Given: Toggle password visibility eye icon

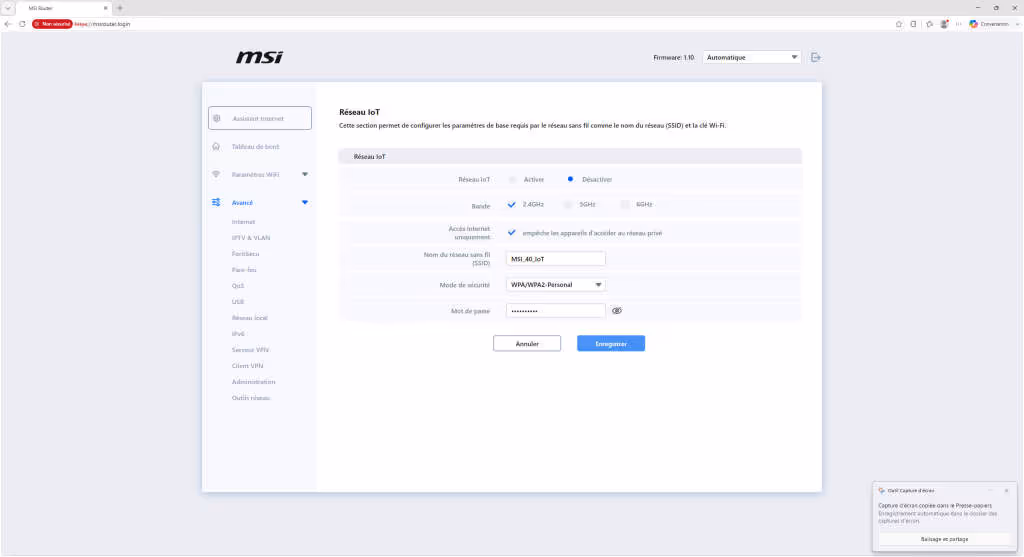Looking at the screenshot, I should (x=616, y=311).
